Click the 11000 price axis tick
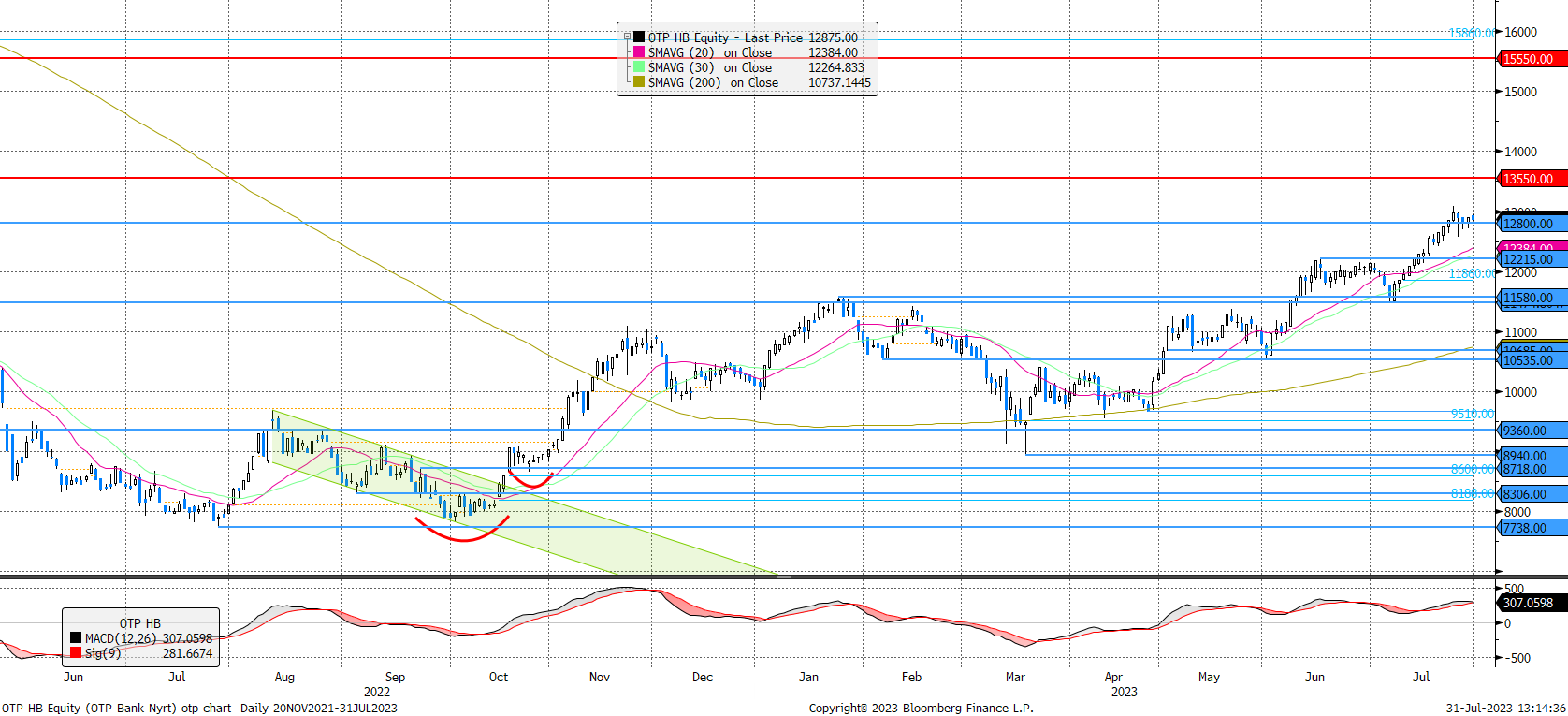 pyautogui.click(x=1520, y=332)
